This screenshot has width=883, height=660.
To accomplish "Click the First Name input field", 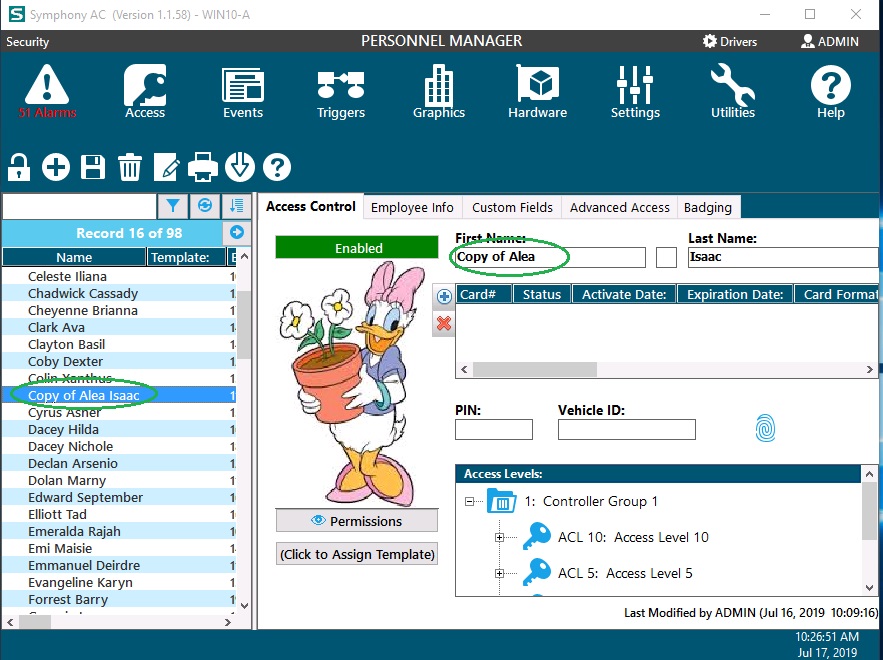I will coord(550,257).
